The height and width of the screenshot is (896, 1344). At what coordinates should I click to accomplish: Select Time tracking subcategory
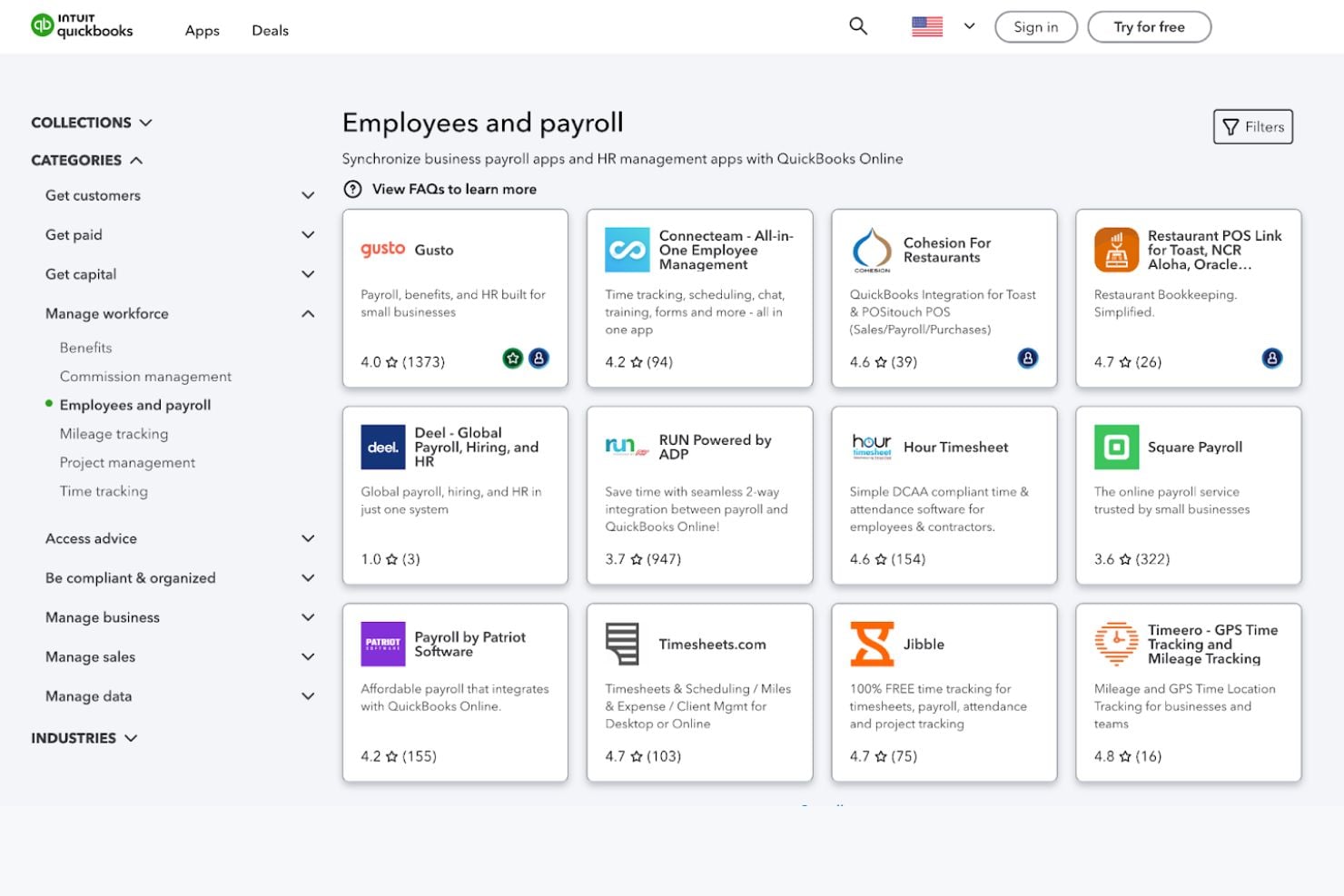[104, 491]
